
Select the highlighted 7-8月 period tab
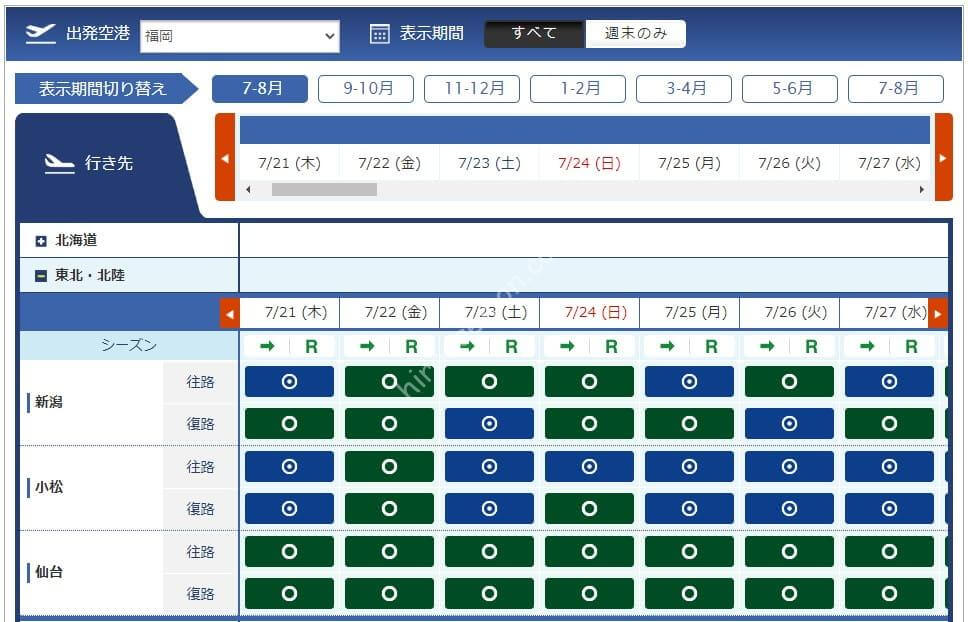[260, 89]
